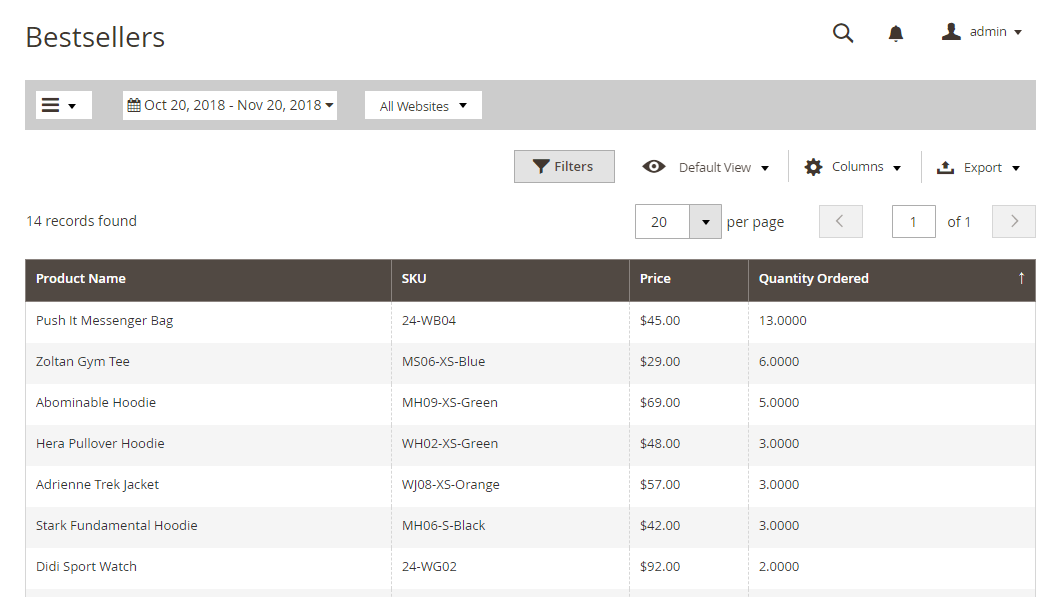
Task: Click the search magnifier icon
Action: (843, 33)
